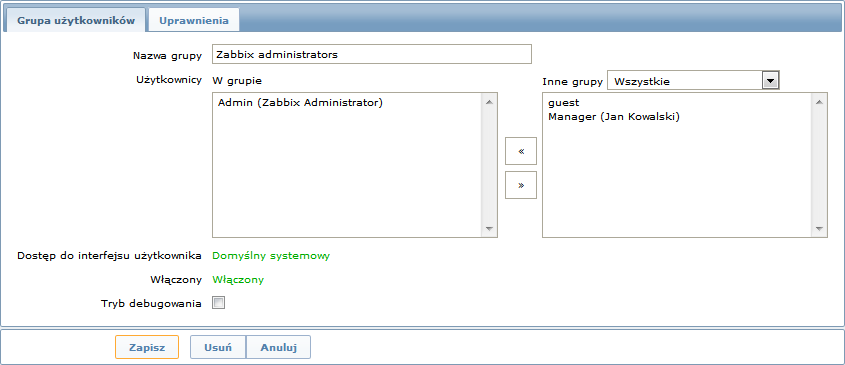Toggle the green Włączony status link
The width and height of the screenshot is (845, 365).
point(238,279)
